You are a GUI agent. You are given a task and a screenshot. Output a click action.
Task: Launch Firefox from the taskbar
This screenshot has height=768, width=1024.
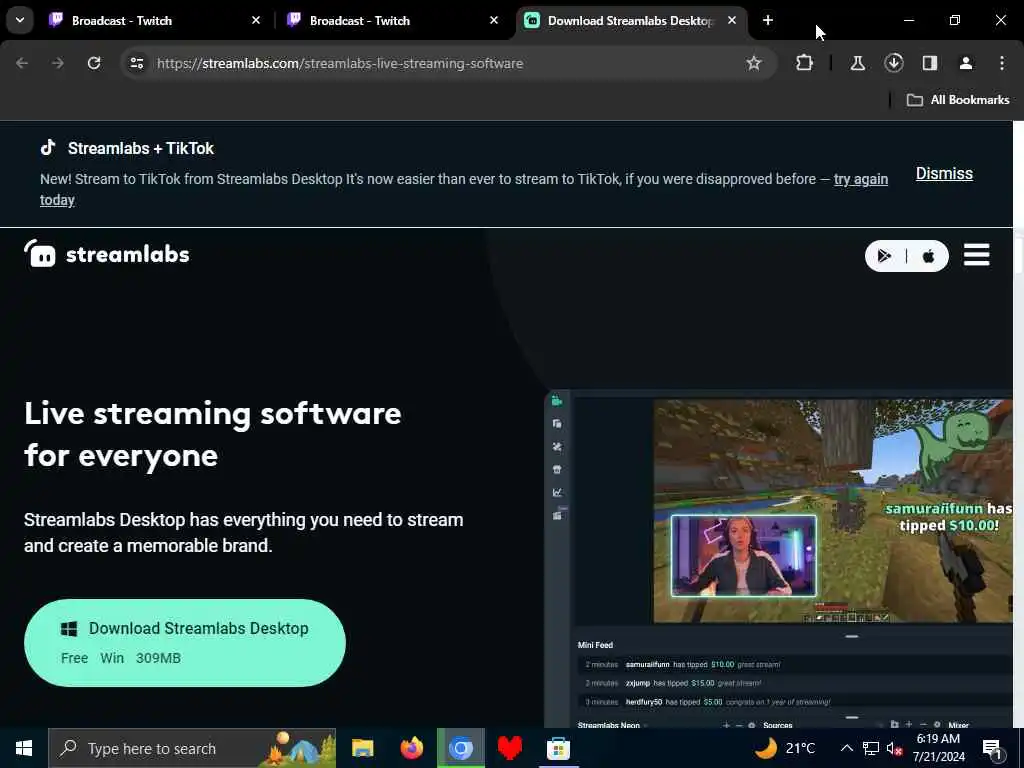pyautogui.click(x=411, y=748)
